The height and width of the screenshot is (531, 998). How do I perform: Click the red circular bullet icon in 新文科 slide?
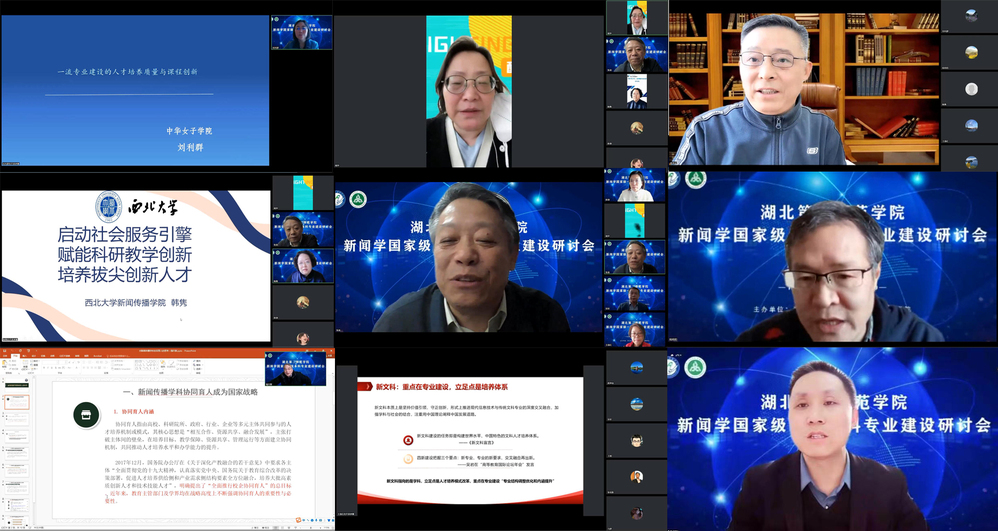tap(408, 439)
